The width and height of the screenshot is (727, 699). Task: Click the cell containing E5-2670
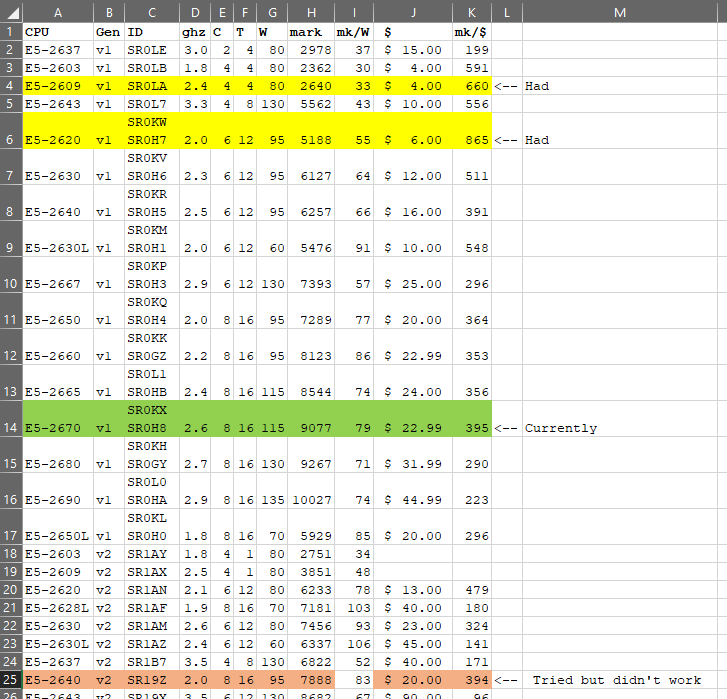click(57, 428)
